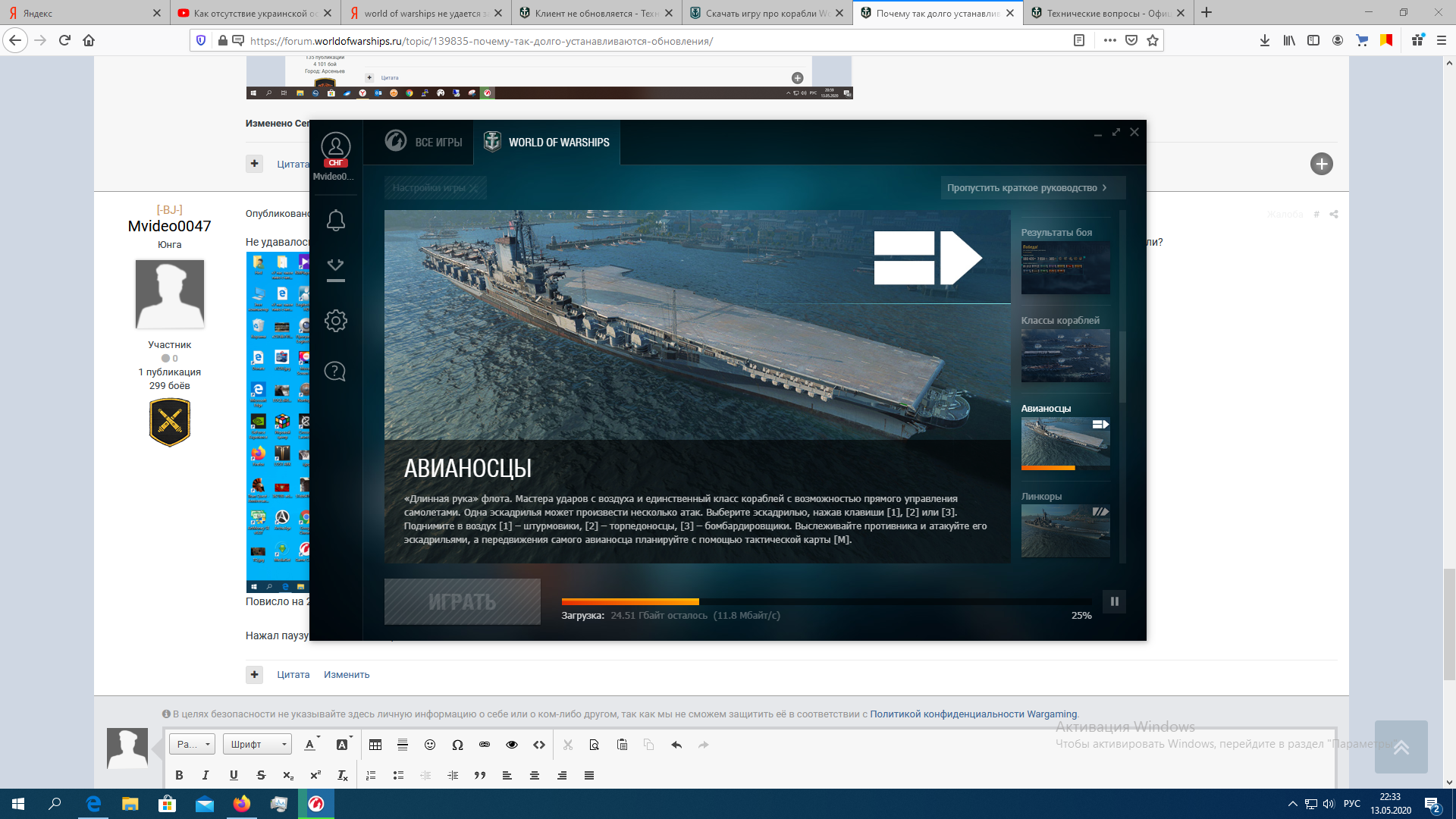
Task: Open page actions three-dot menu
Action: pyautogui.click(x=1109, y=41)
